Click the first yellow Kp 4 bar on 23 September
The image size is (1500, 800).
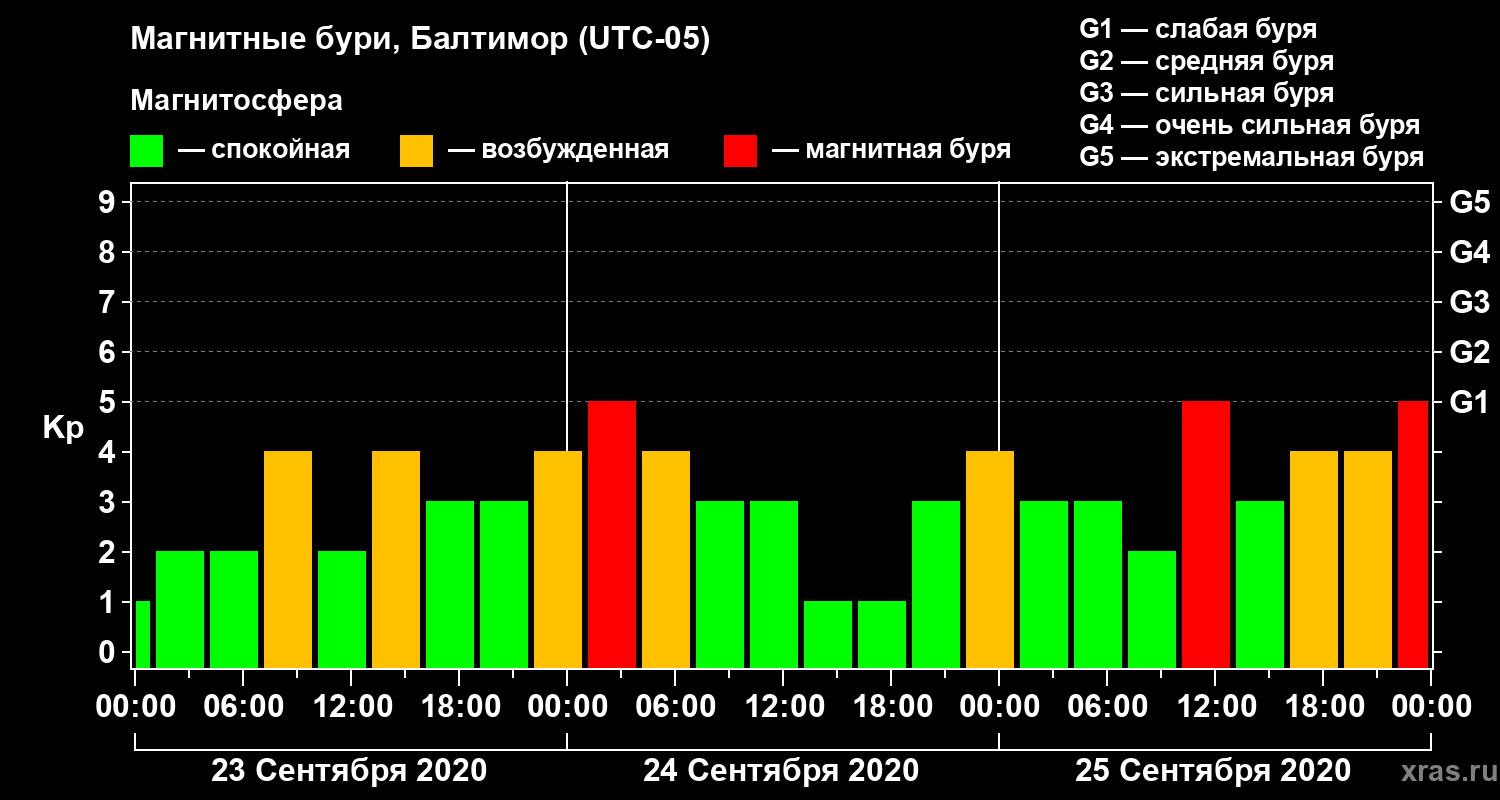288,559
